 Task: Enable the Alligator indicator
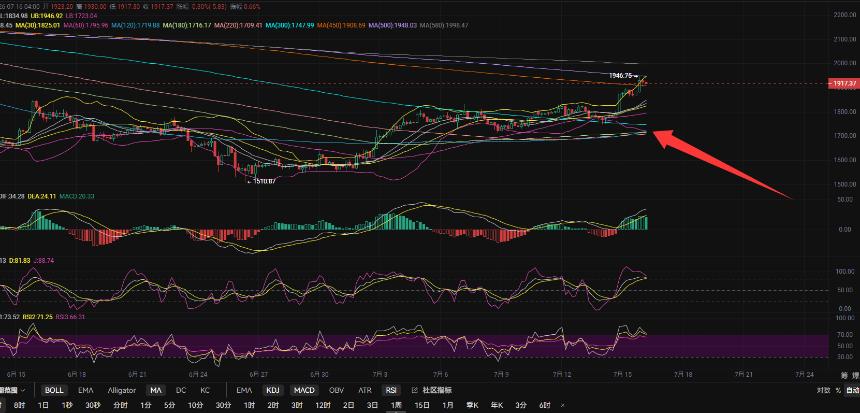(121, 391)
